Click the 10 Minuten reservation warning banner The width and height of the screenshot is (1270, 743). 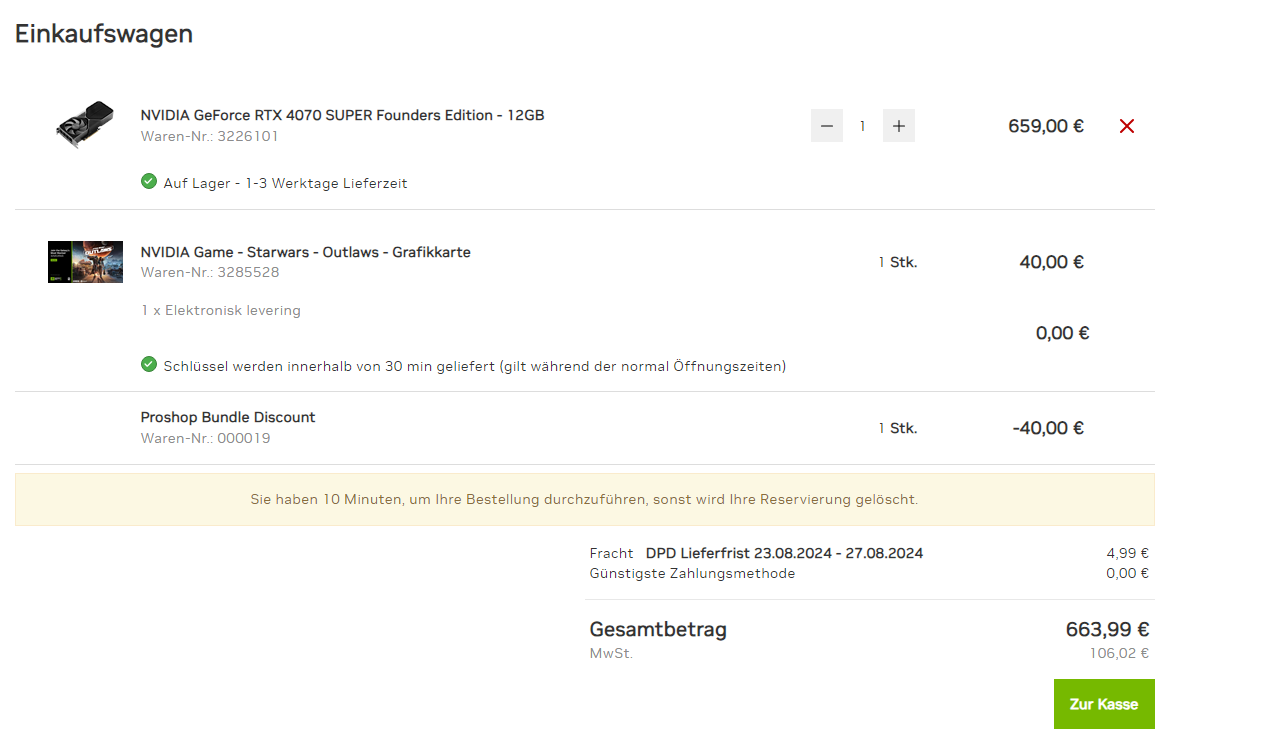click(585, 499)
